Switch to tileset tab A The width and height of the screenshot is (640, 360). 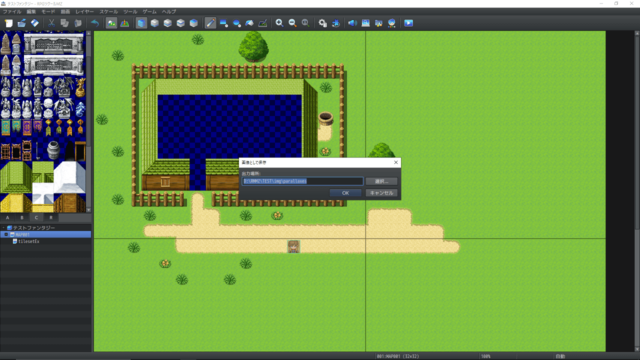tap(7, 218)
